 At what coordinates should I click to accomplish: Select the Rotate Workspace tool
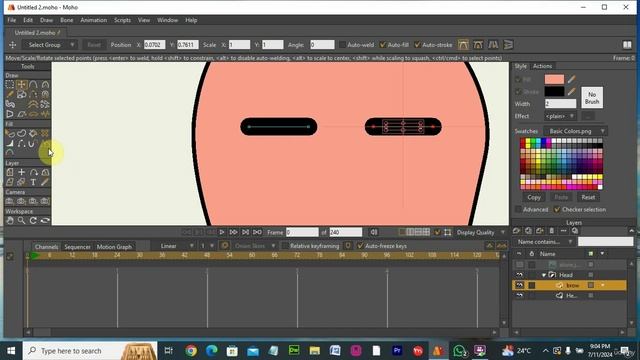coord(33,220)
